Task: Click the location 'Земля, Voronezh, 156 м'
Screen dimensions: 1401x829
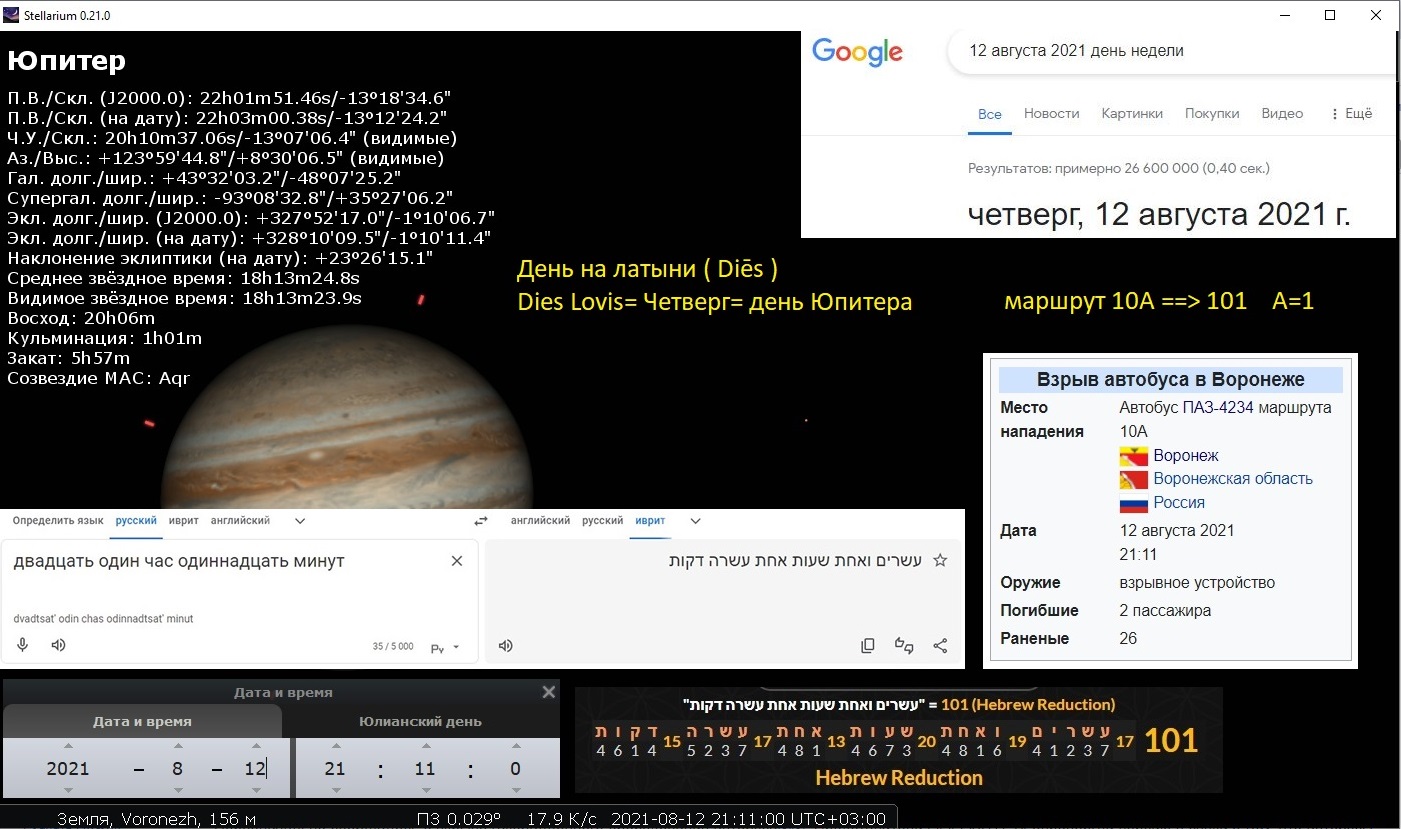Action: click(x=158, y=819)
